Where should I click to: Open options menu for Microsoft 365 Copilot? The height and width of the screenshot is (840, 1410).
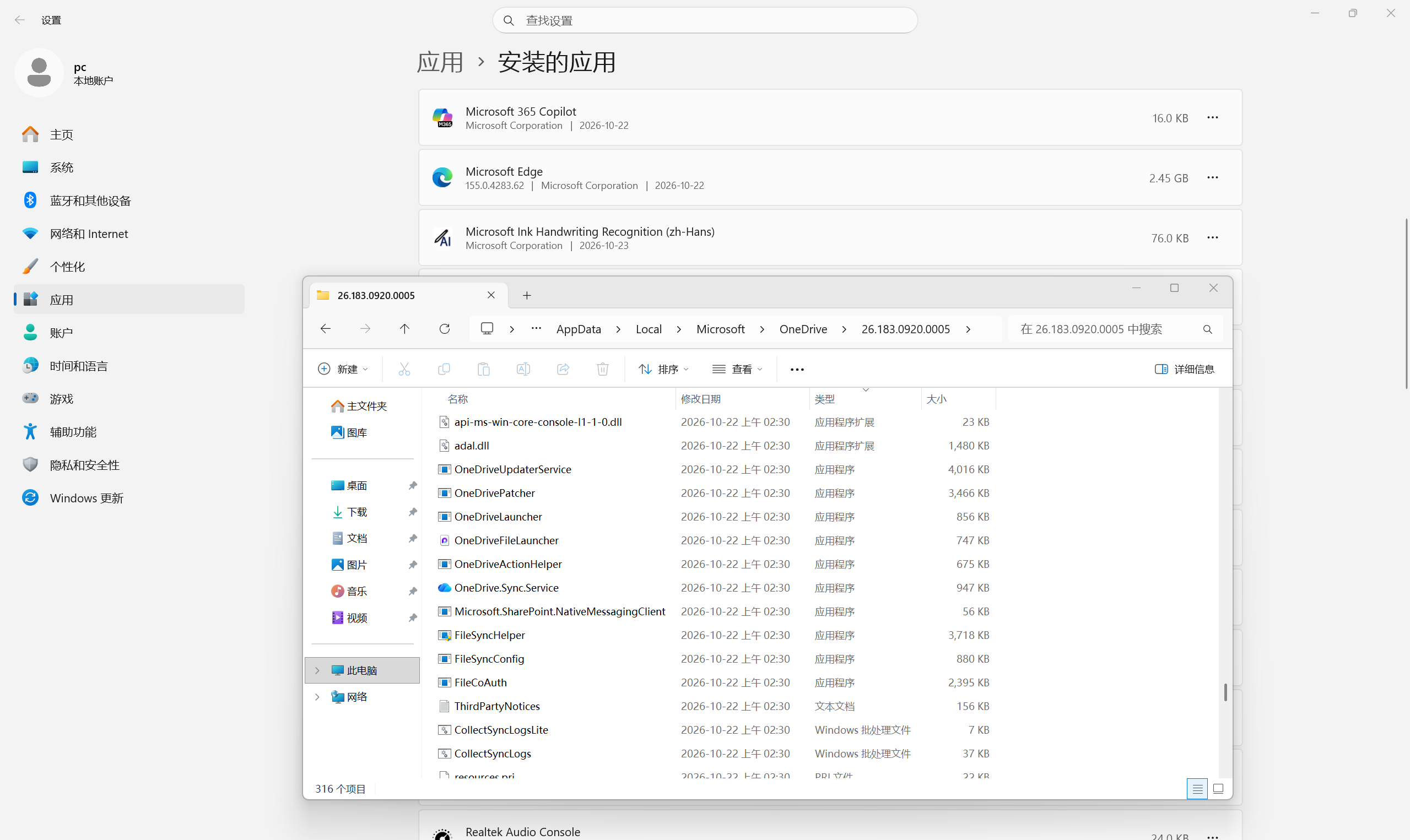click(x=1212, y=118)
